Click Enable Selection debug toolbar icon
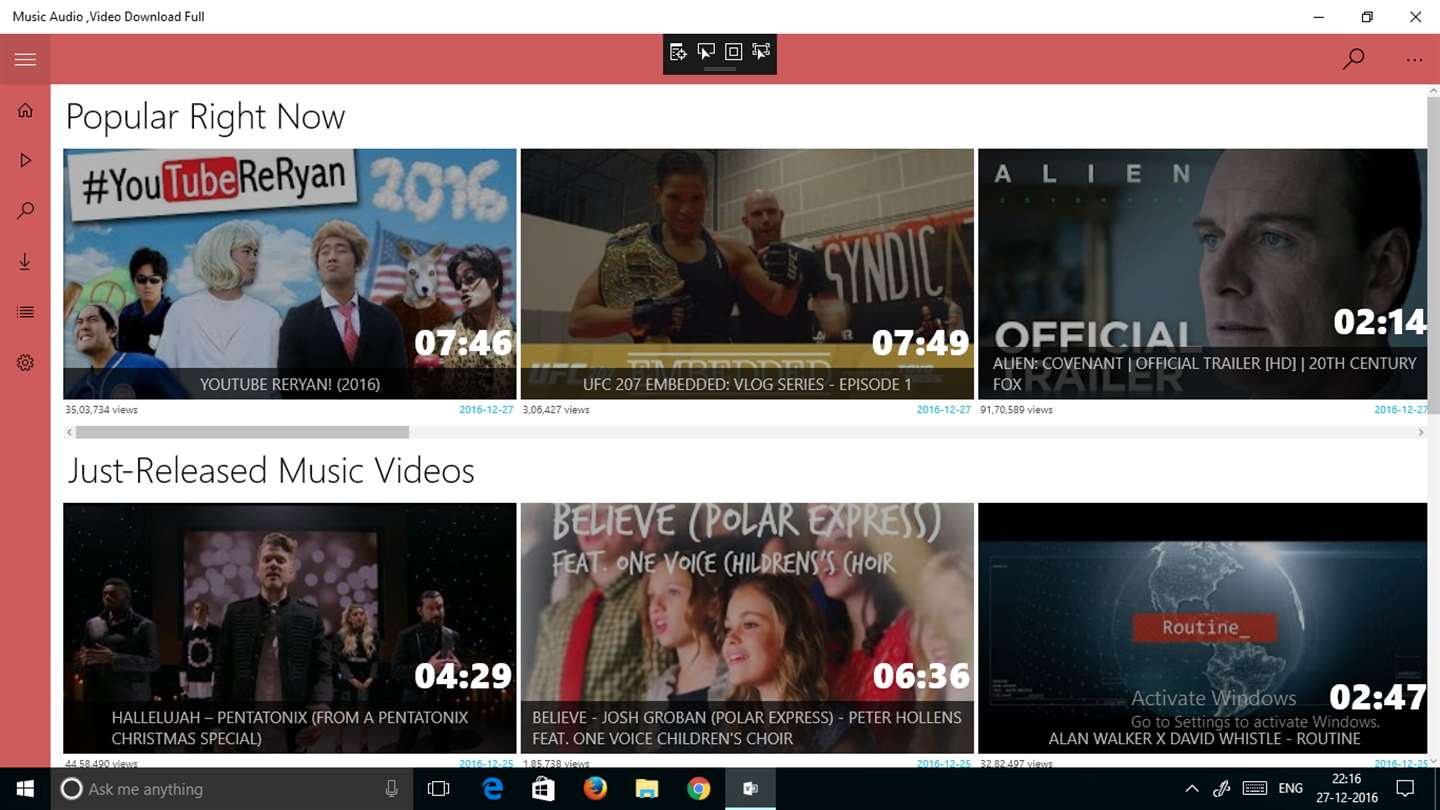Viewport: 1440px width, 810px height. [706, 52]
